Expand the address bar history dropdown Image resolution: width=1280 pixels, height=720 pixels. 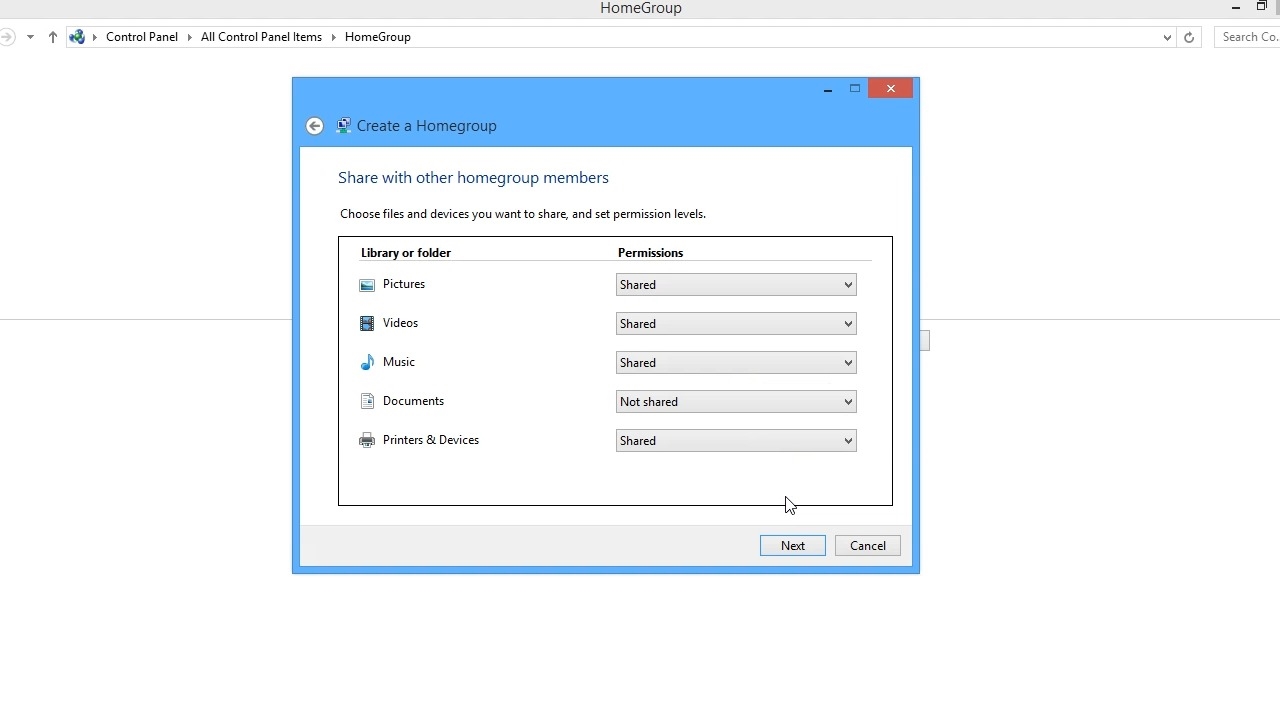pyautogui.click(x=1167, y=37)
